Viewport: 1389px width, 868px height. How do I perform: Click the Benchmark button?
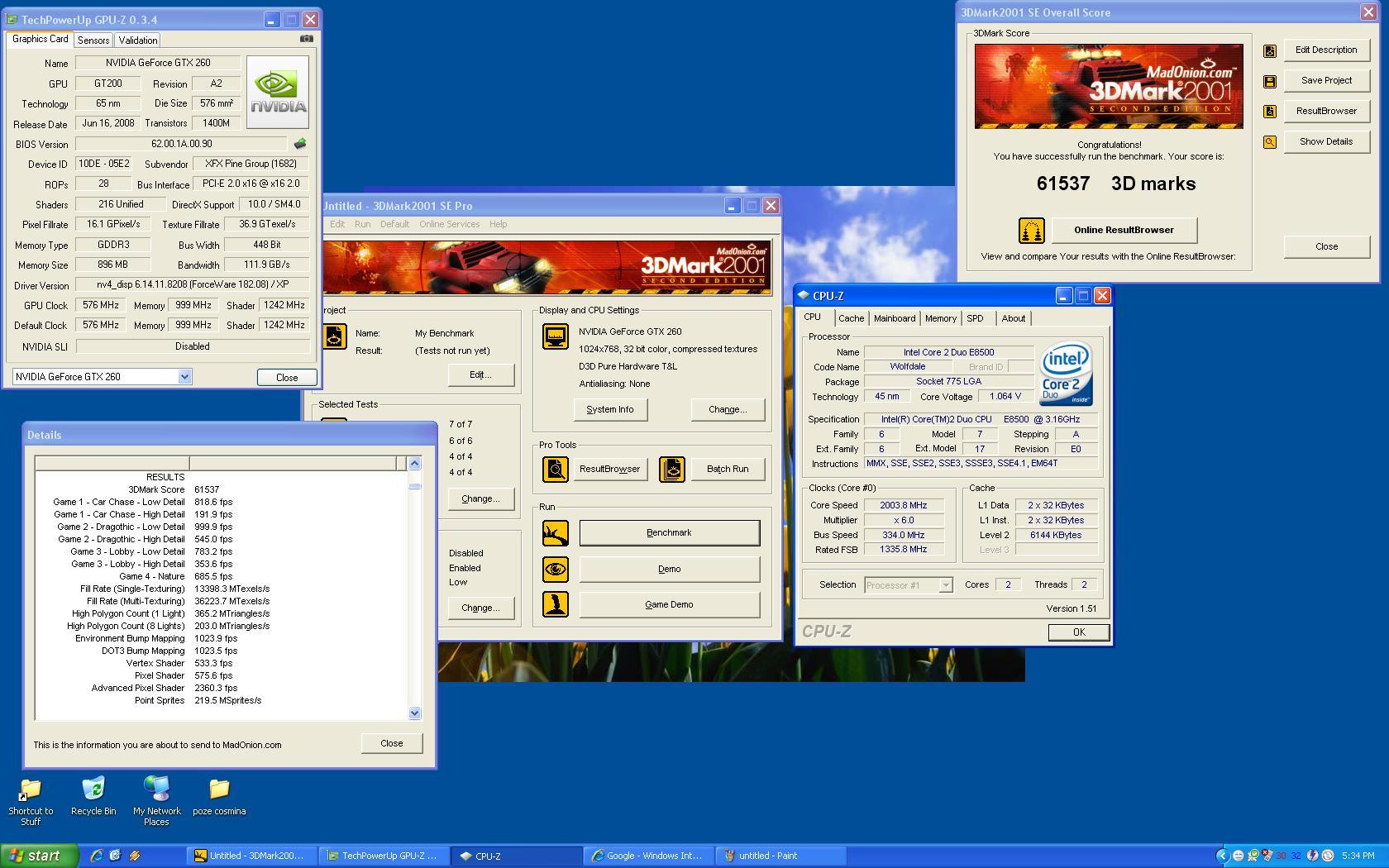pyautogui.click(x=669, y=533)
